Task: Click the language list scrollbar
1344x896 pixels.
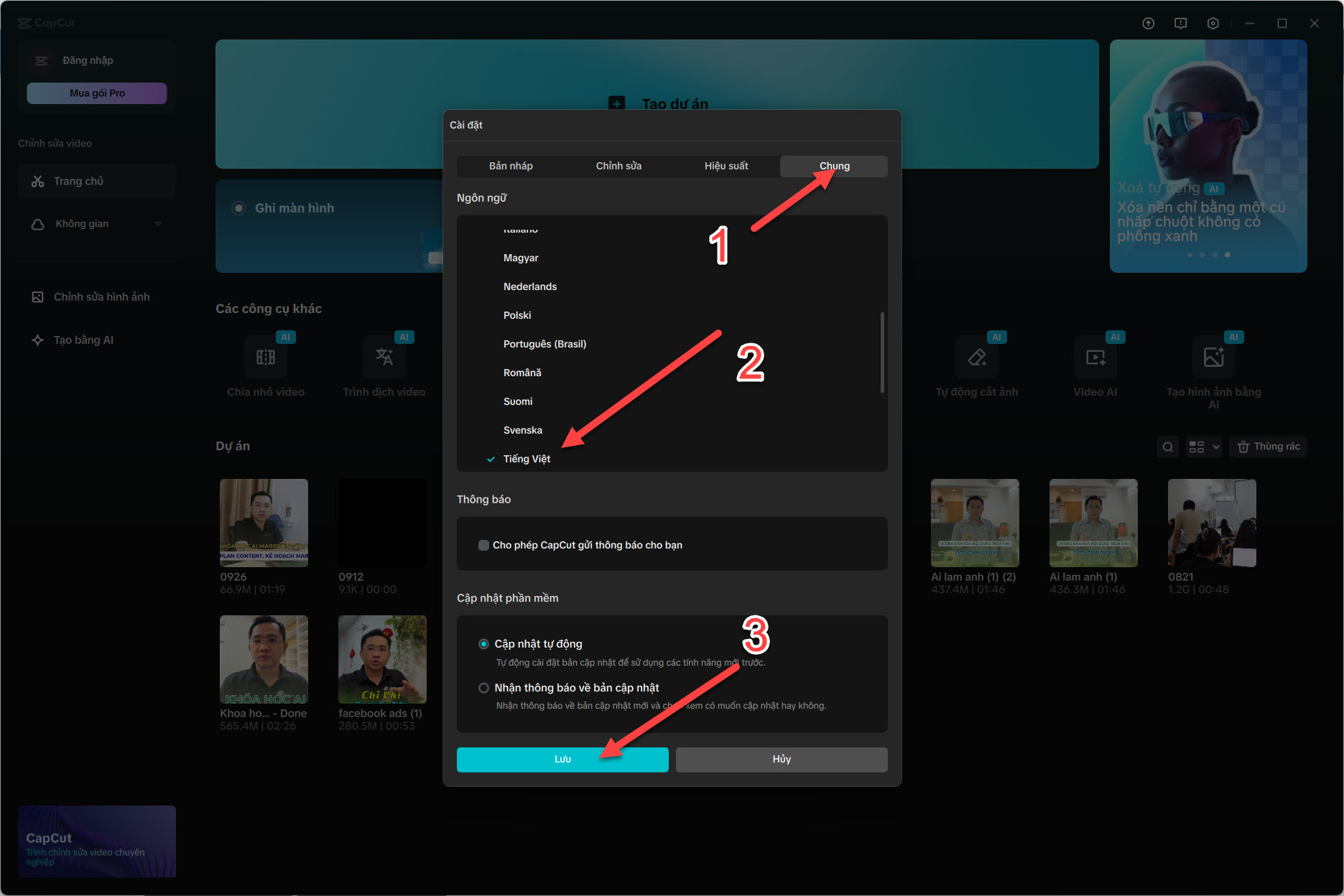Action: pyautogui.click(x=882, y=353)
